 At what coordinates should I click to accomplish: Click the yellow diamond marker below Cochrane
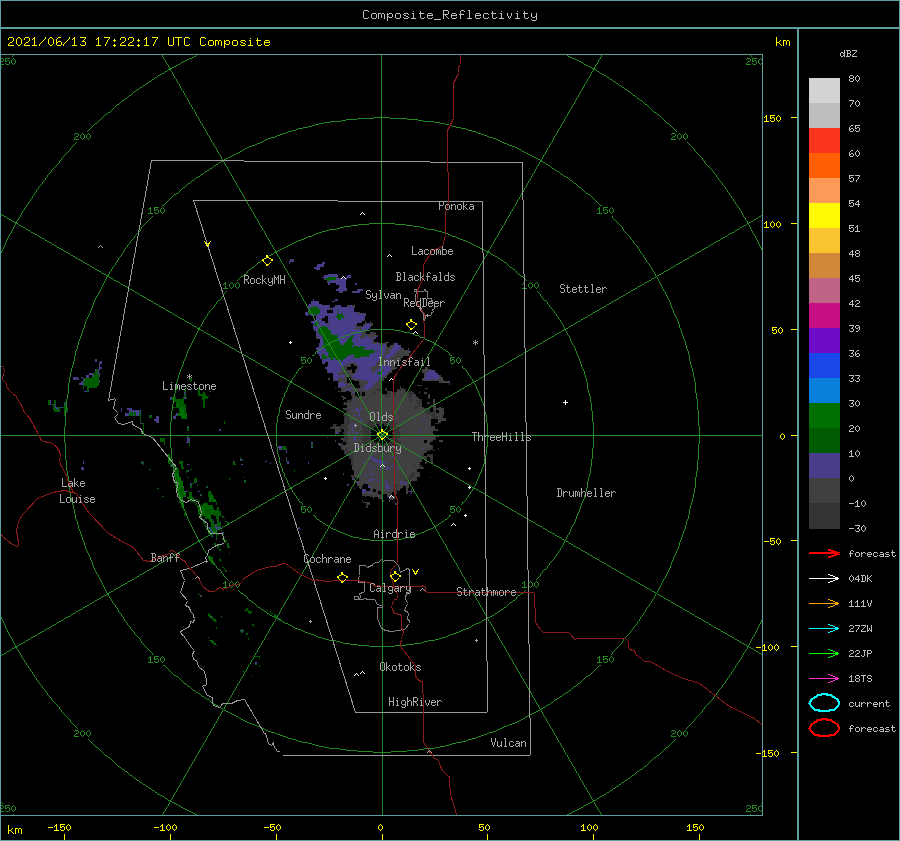343,577
